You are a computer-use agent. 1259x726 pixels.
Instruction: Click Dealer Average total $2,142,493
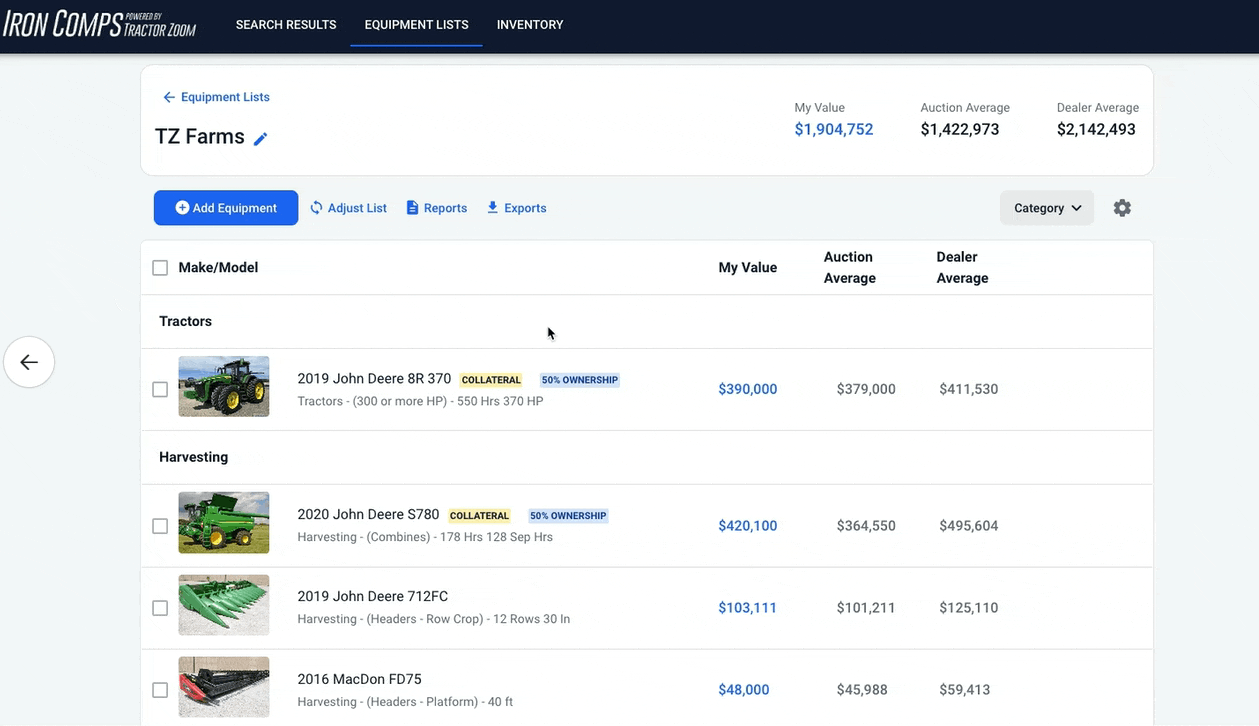click(x=1096, y=129)
